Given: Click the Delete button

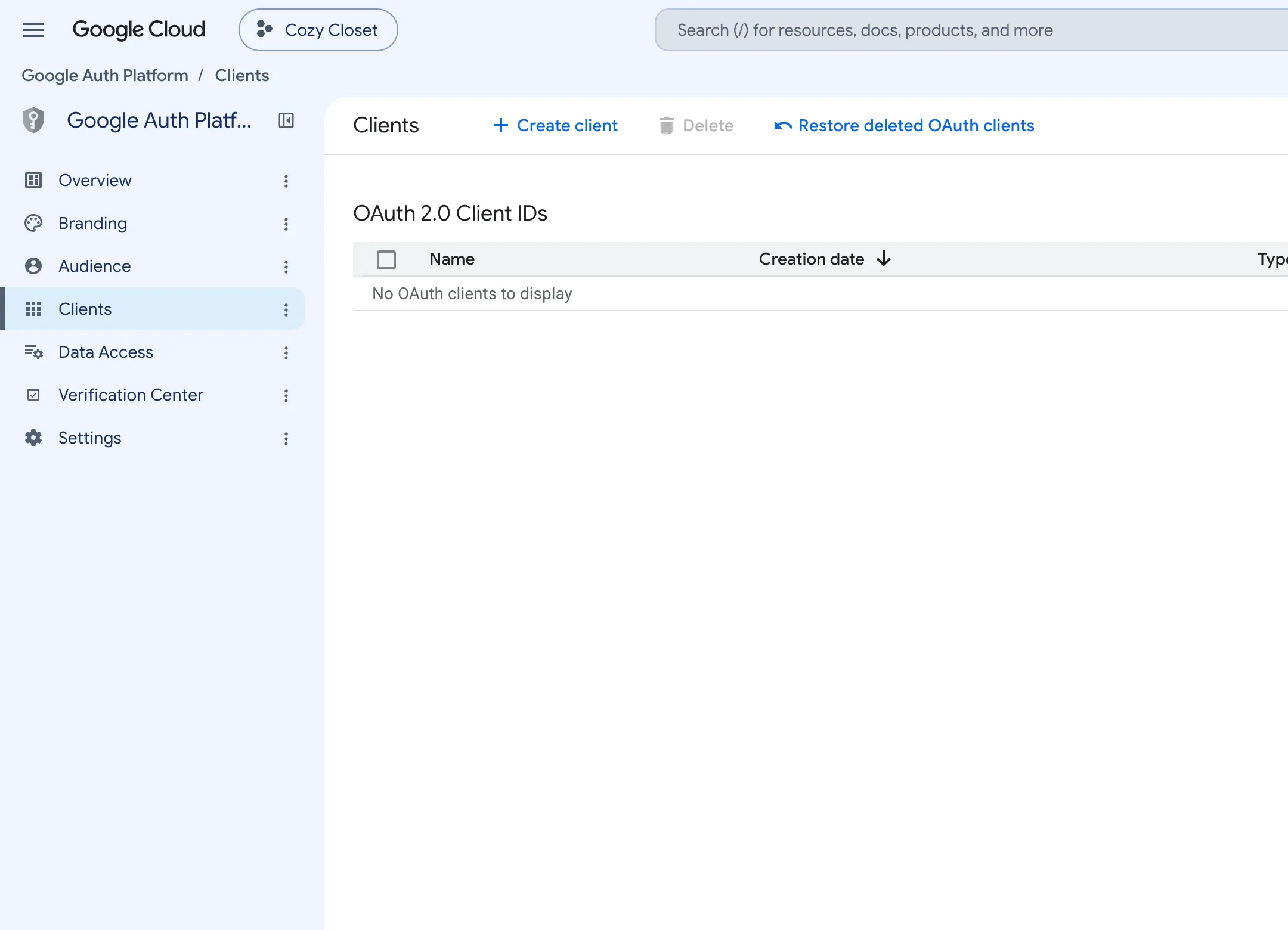Looking at the screenshot, I should coord(696,125).
